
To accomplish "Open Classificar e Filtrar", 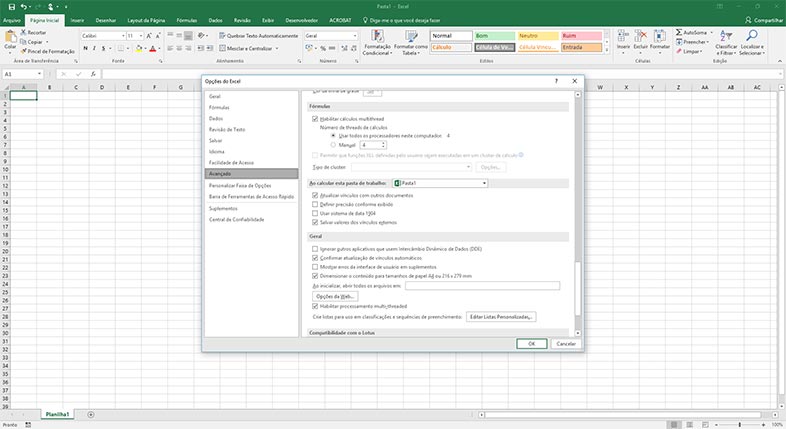I will click(726, 42).
